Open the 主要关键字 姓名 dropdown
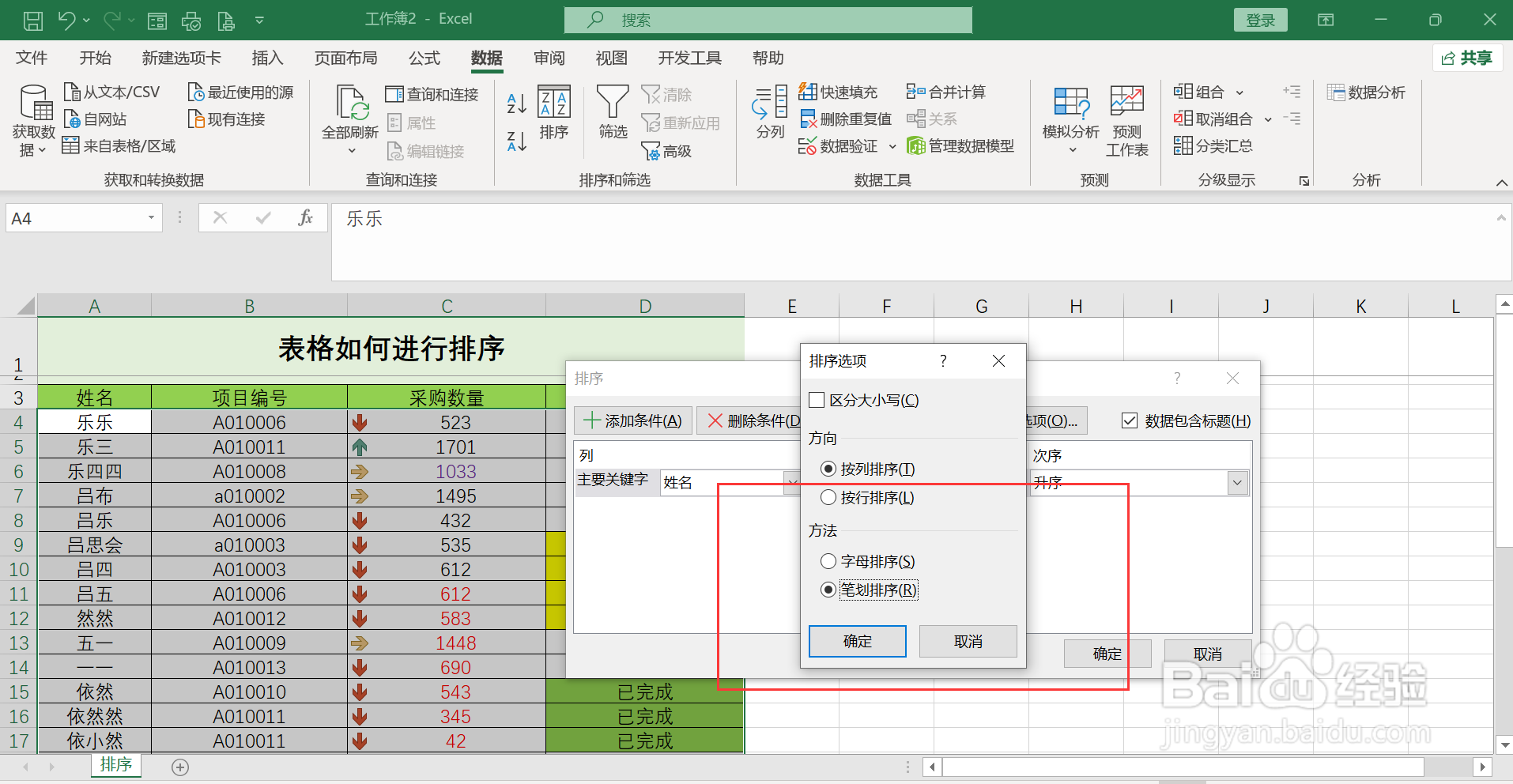This screenshot has height=784, width=1513. point(793,482)
